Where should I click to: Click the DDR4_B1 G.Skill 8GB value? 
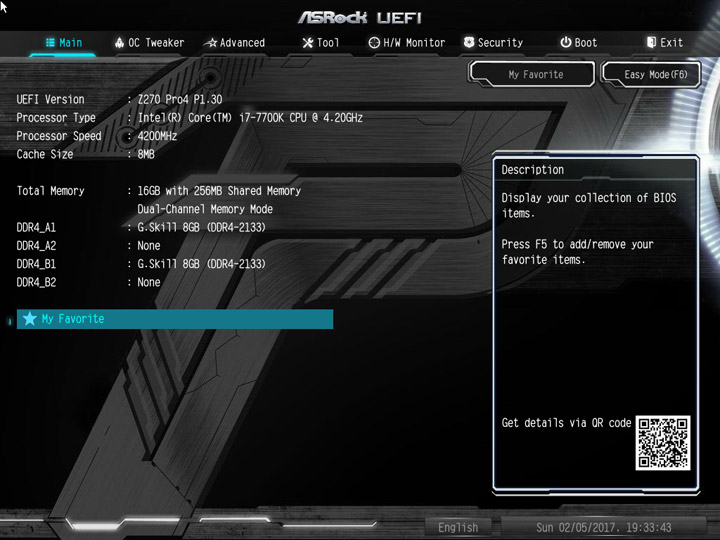[202, 264]
